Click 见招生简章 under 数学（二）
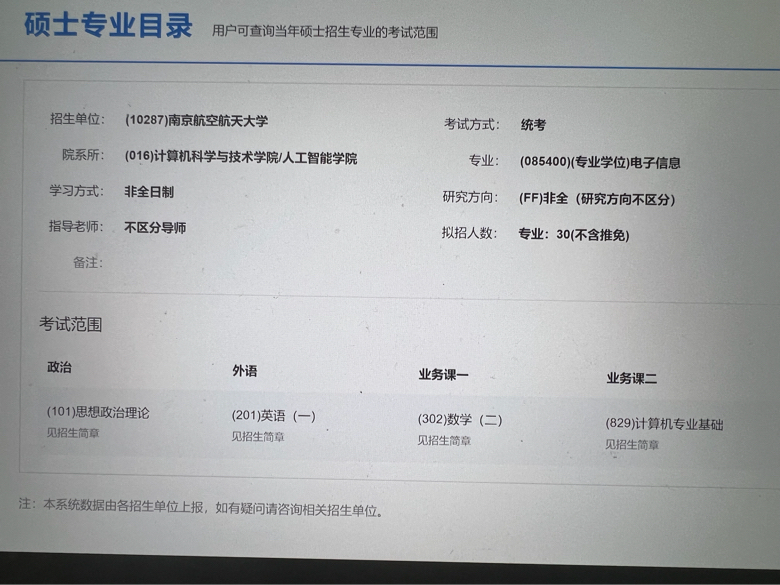The height and width of the screenshot is (585, 780). (x=444, y=440)
